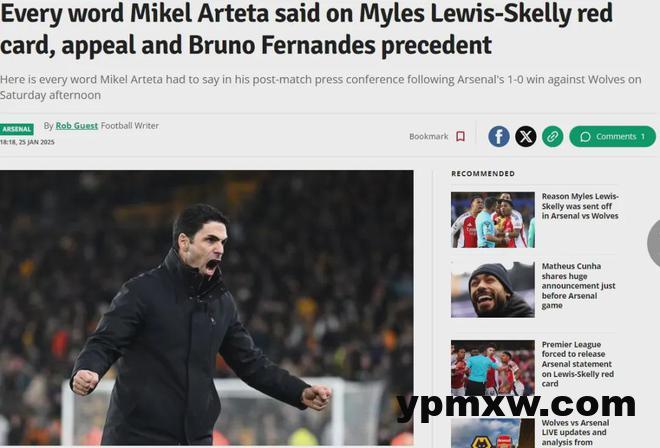
Task: Open the Premier League statement thumbnail
Action: pos(493,368)
